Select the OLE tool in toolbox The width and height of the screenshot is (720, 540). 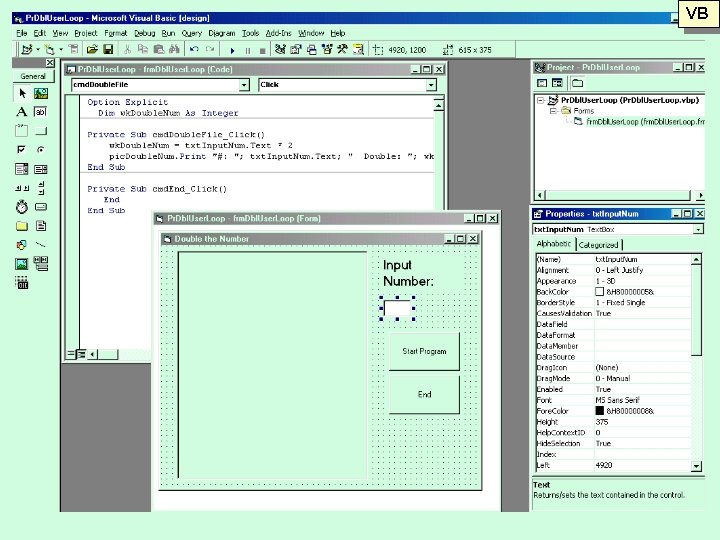22,283
